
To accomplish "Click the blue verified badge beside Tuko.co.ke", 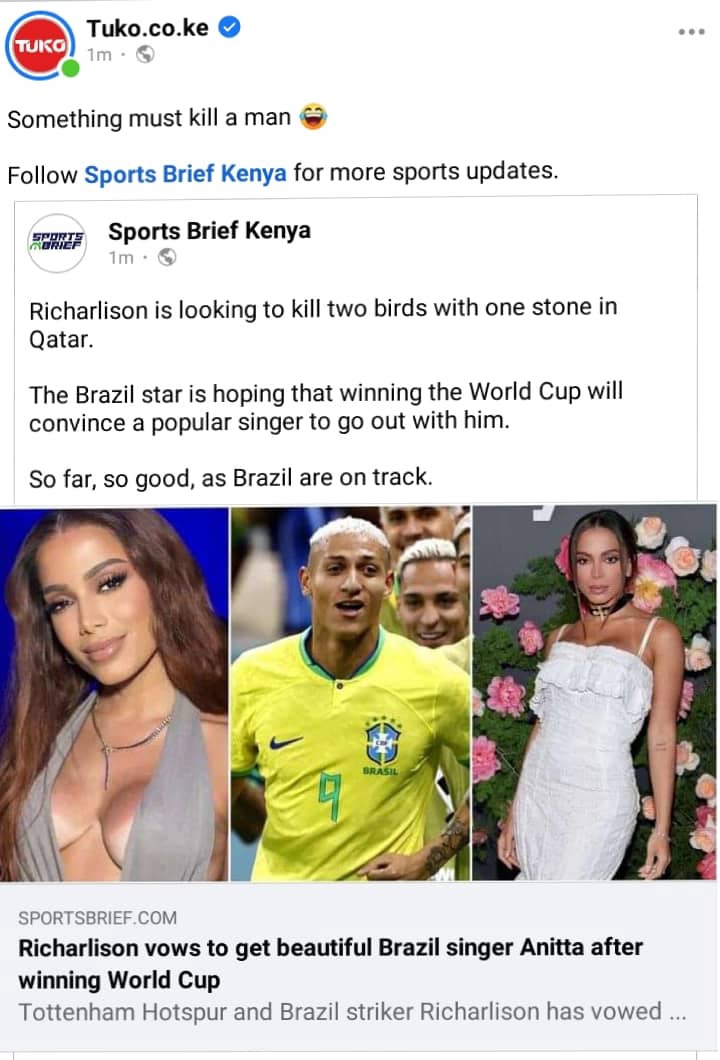I will (230, 28).
